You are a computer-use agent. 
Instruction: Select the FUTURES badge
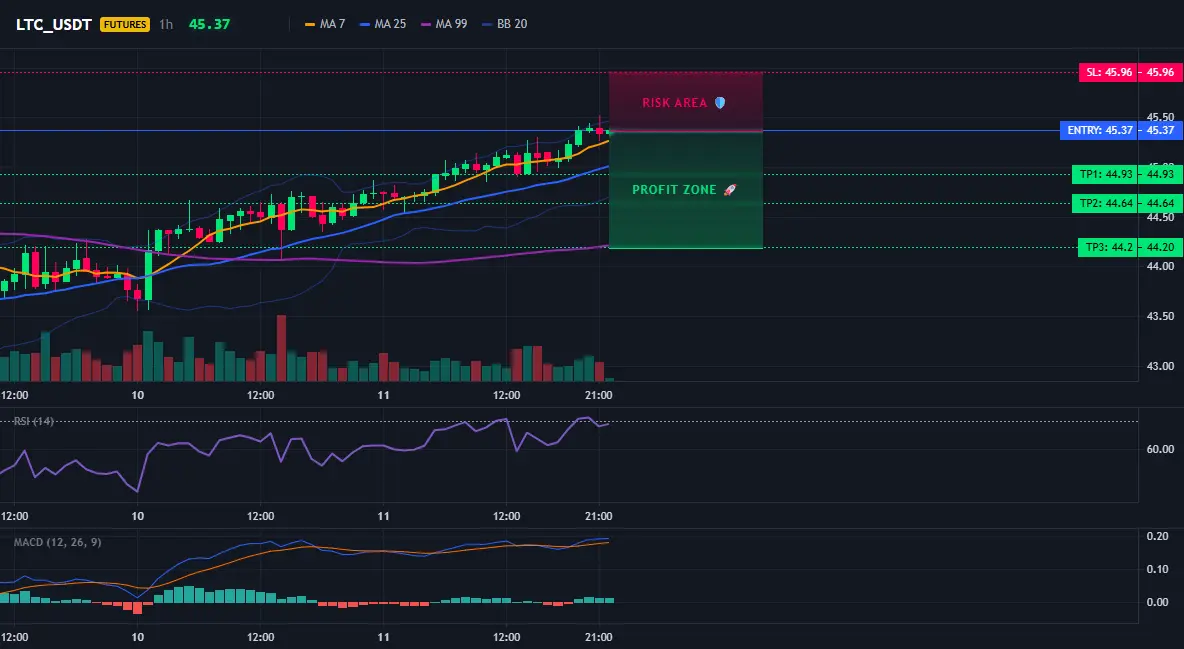(125, 24)
